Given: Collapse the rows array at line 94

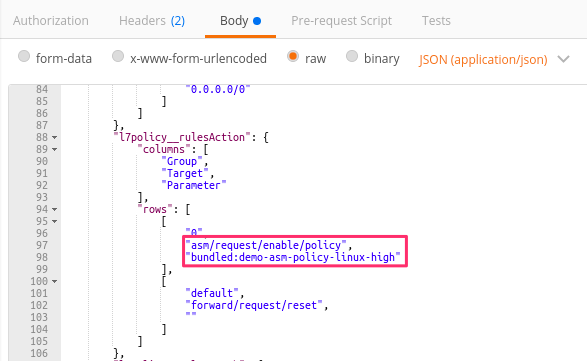Looking at the screenshot, I should [x=55, y=210].
